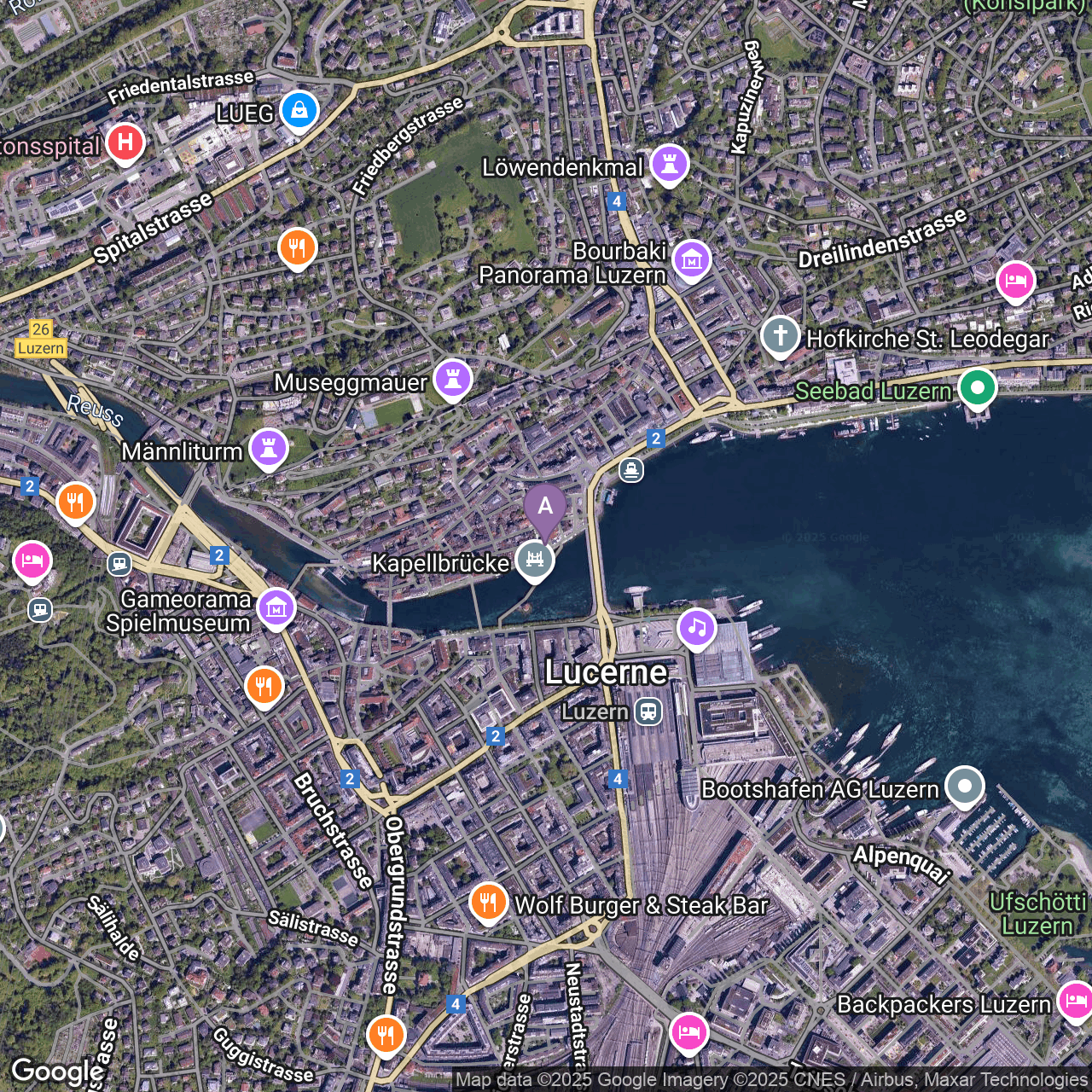Select the Kantonsspital hospital marker
This screenshot has width=1092, height=1092.
coord(125,142)
